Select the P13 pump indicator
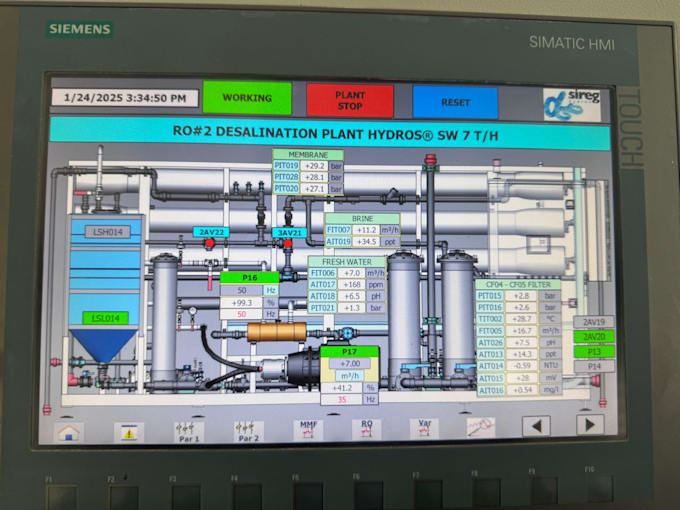The image size is (680, 510). tap(594, 352)
